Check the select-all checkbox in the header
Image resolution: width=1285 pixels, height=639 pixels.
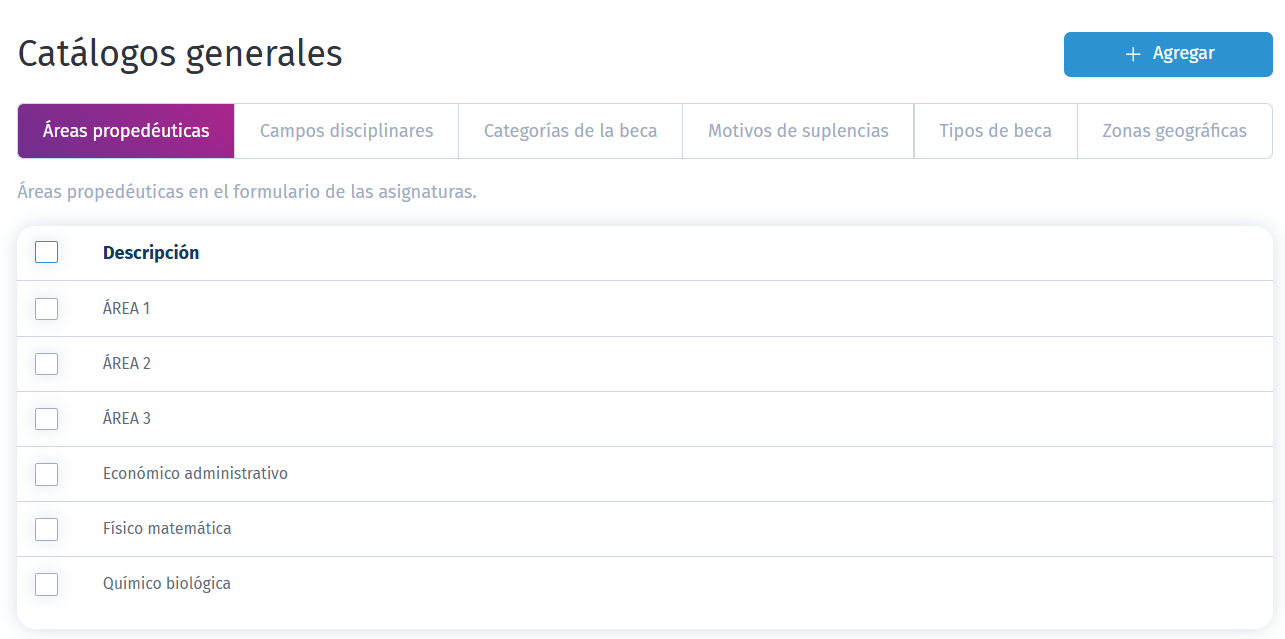[46, 252]
